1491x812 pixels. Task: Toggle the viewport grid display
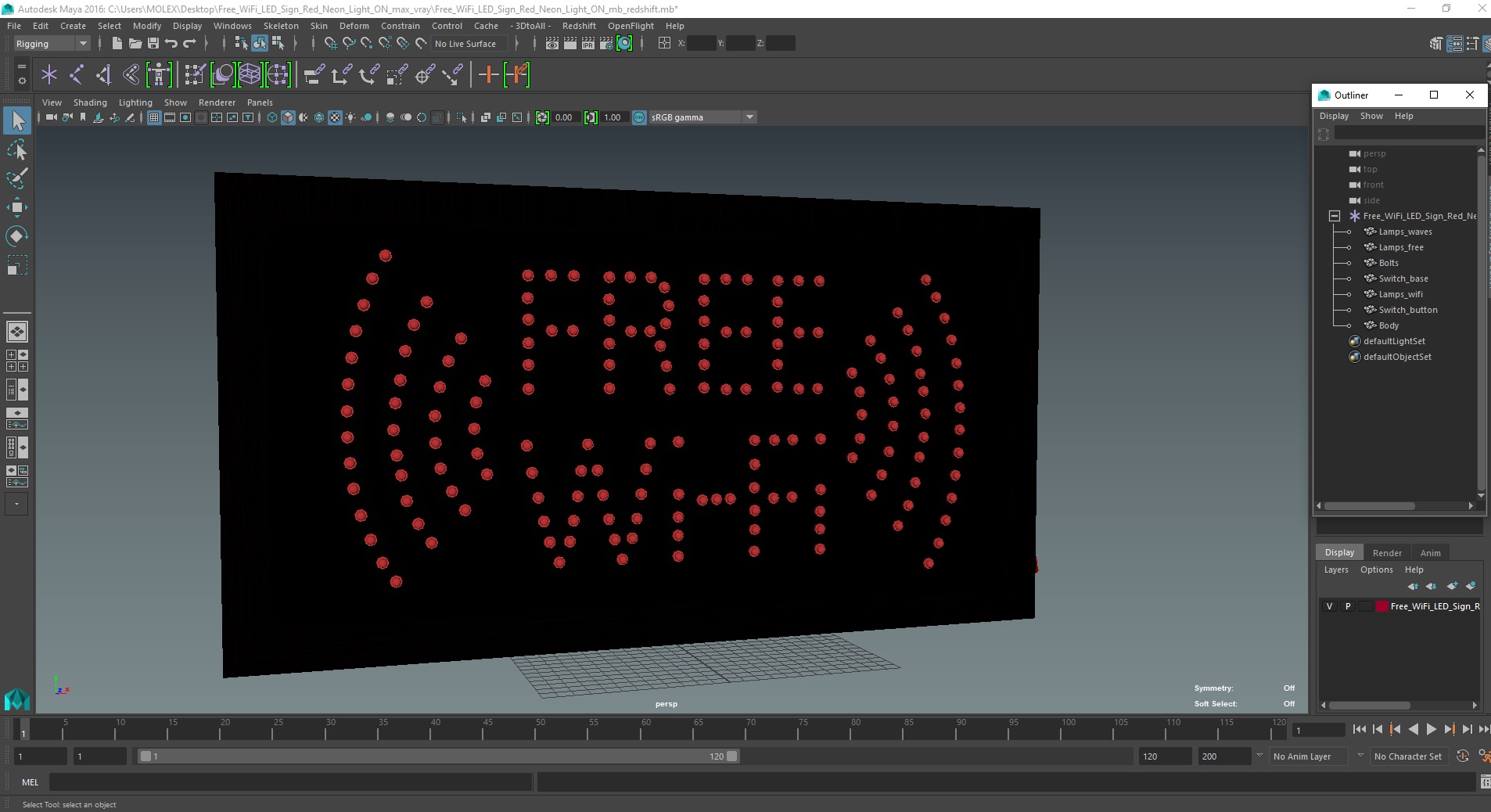click(x=154, y=117)
